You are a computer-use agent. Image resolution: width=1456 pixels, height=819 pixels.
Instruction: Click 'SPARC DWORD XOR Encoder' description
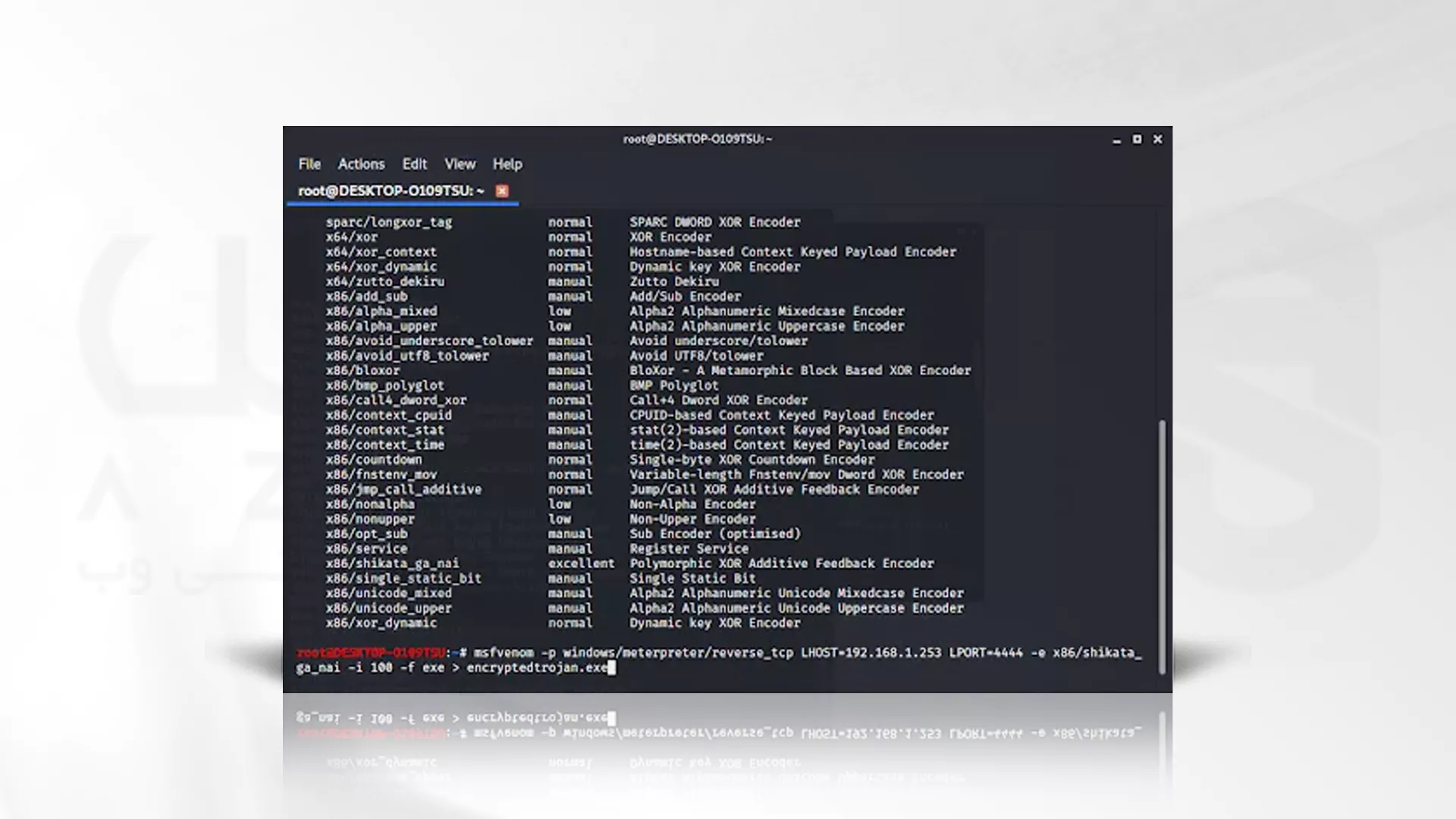(x=714, y=222)
